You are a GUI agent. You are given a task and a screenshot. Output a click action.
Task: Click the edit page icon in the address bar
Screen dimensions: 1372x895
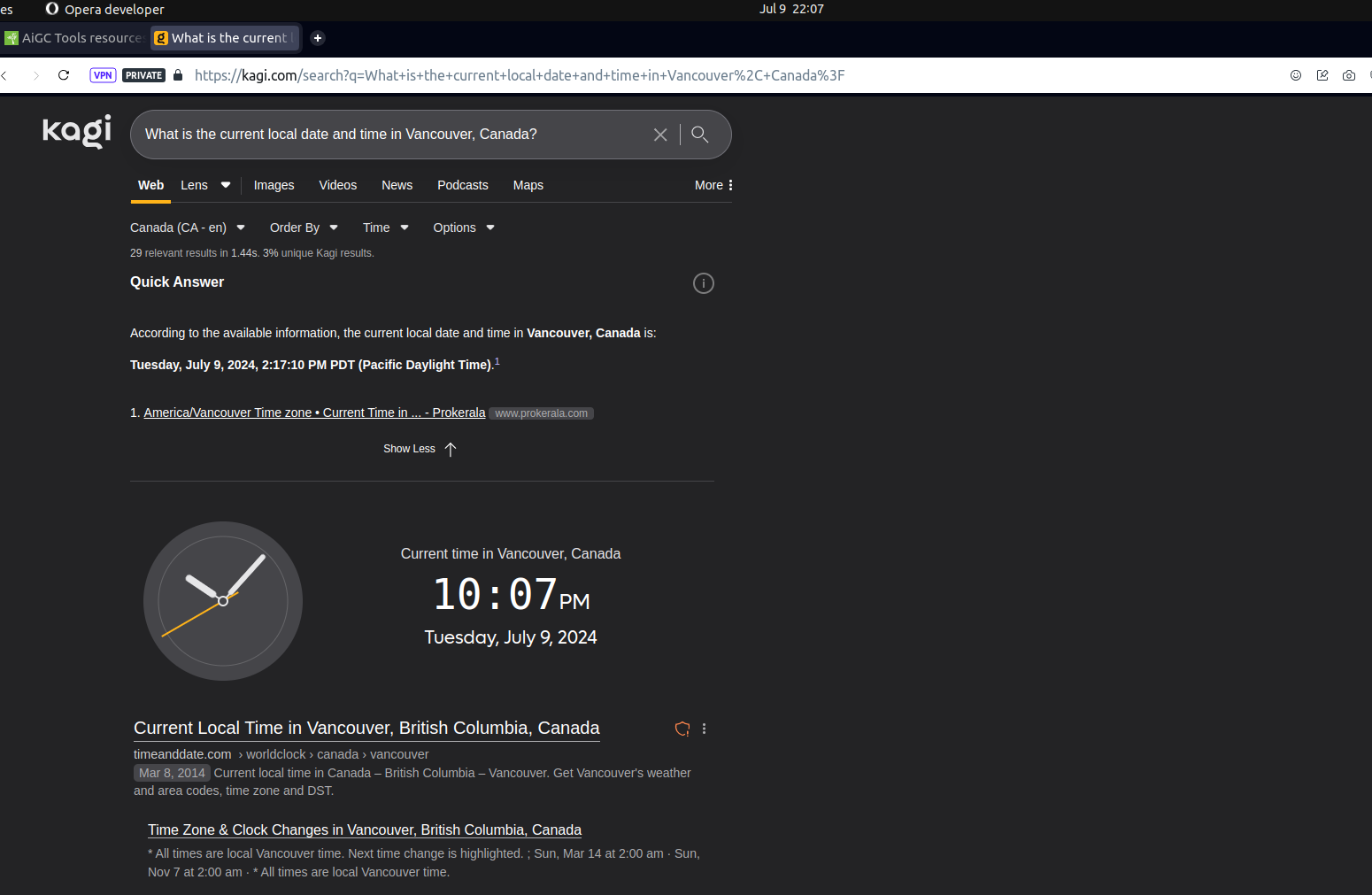click(x=1322, y=75)
